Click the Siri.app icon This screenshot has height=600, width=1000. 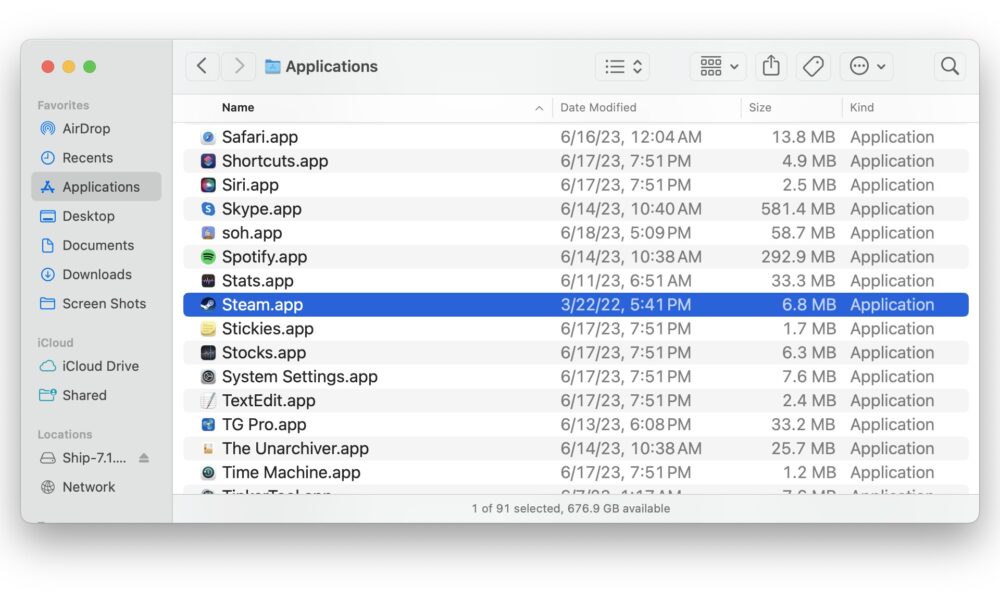coord(208,185)
